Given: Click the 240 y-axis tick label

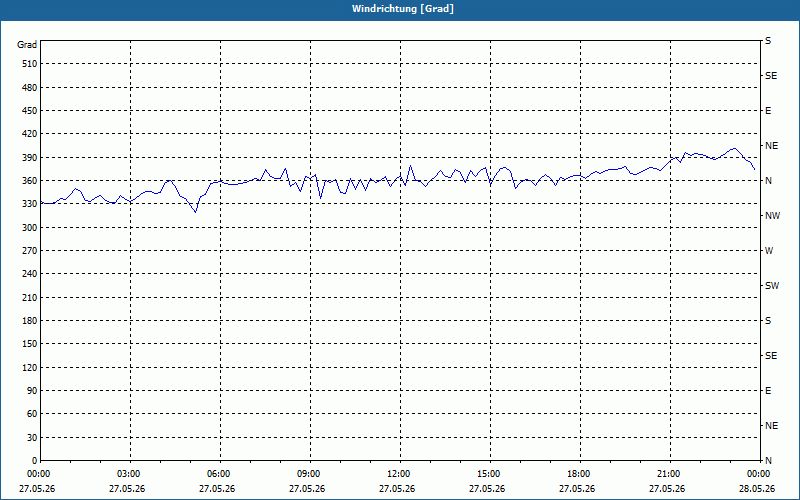Looking at the screenshot, I should tap(30, 274).
